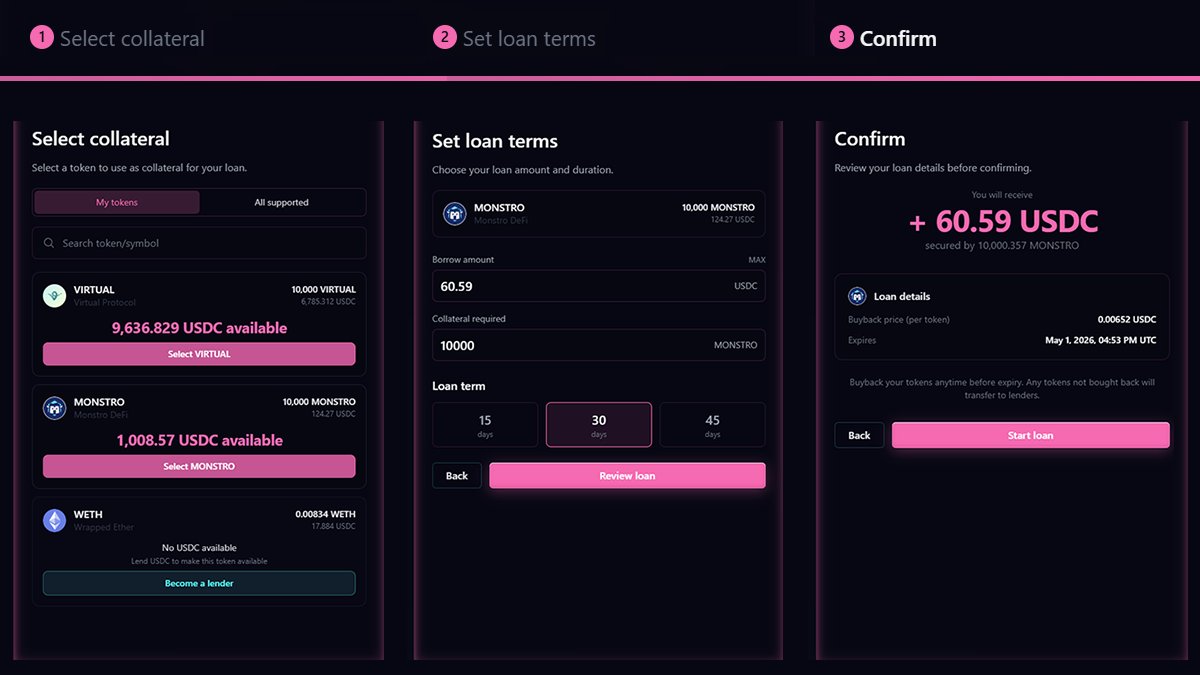Screen dimensions: 1200x675
Task: Click the VIRTUAL token logo icon
Action: click(54, 296)
